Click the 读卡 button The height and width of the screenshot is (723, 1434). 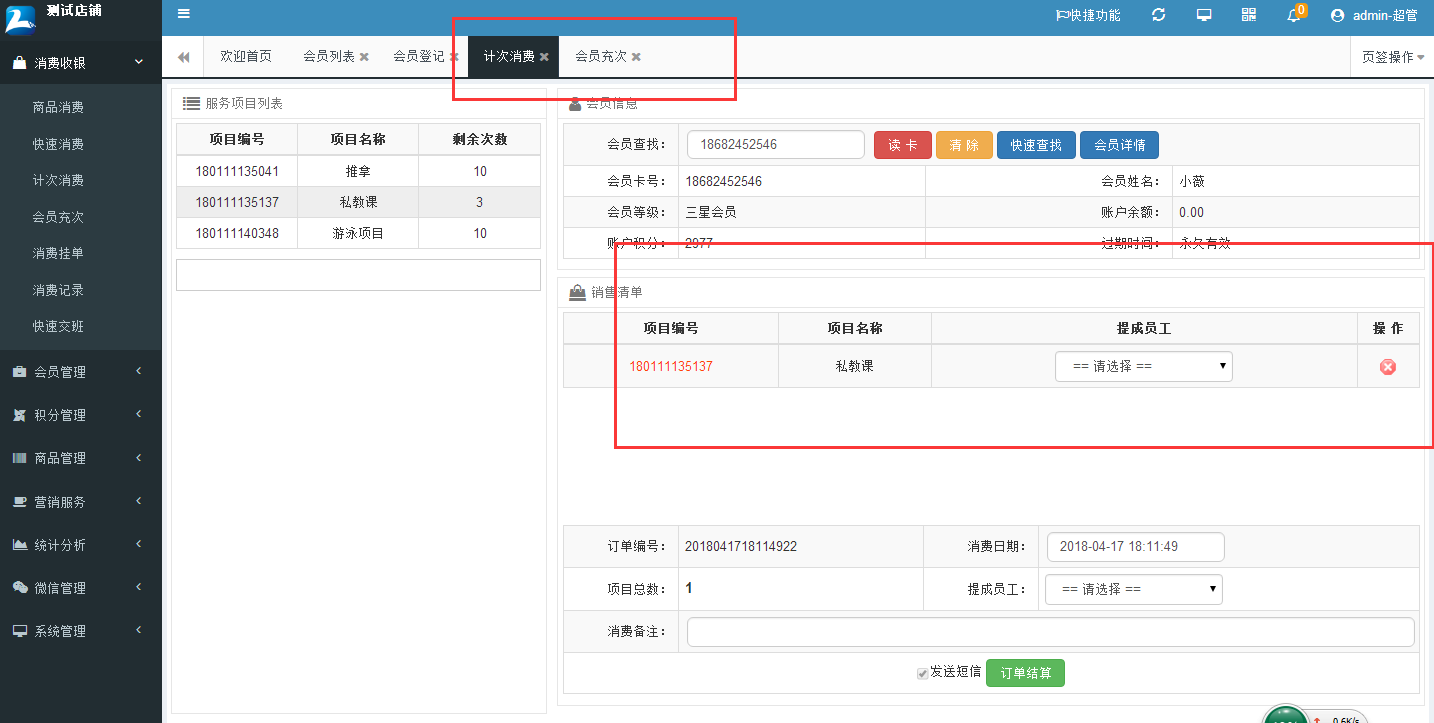click(x=902, y=144)
